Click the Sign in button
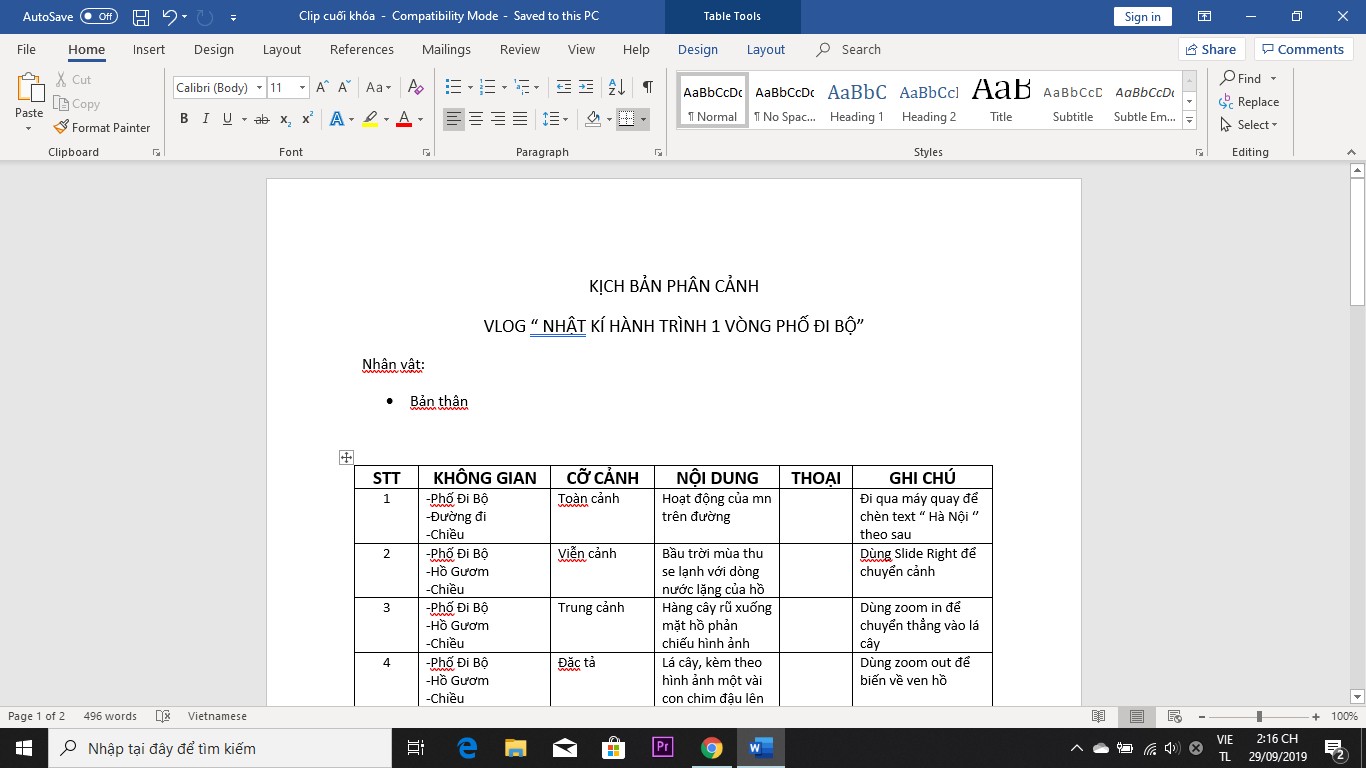This screenshot has height=768, width=1366. tap(1142, 17)
